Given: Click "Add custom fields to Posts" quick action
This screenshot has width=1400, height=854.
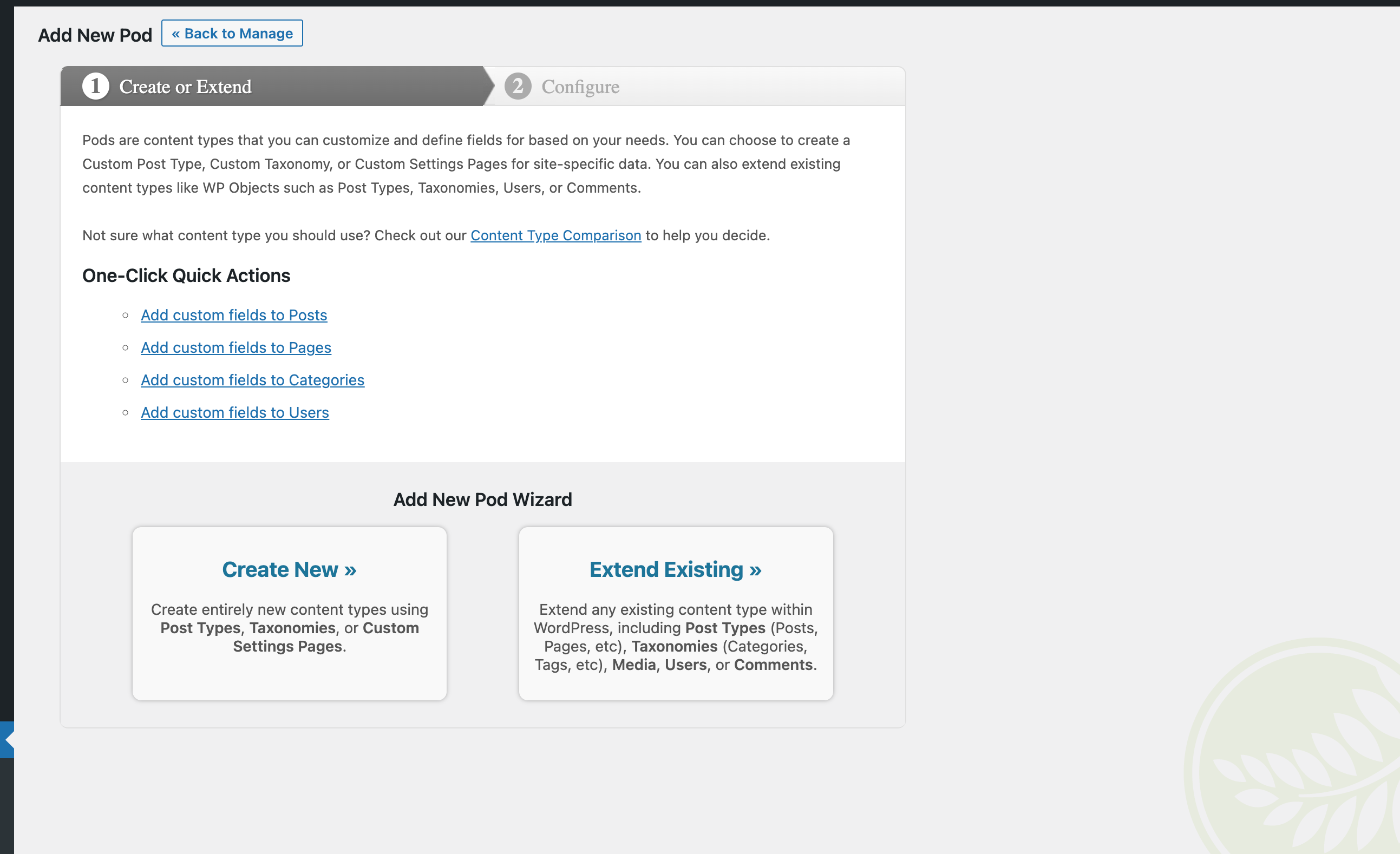Looking at the screenshot, I should (x=234, y=315).
